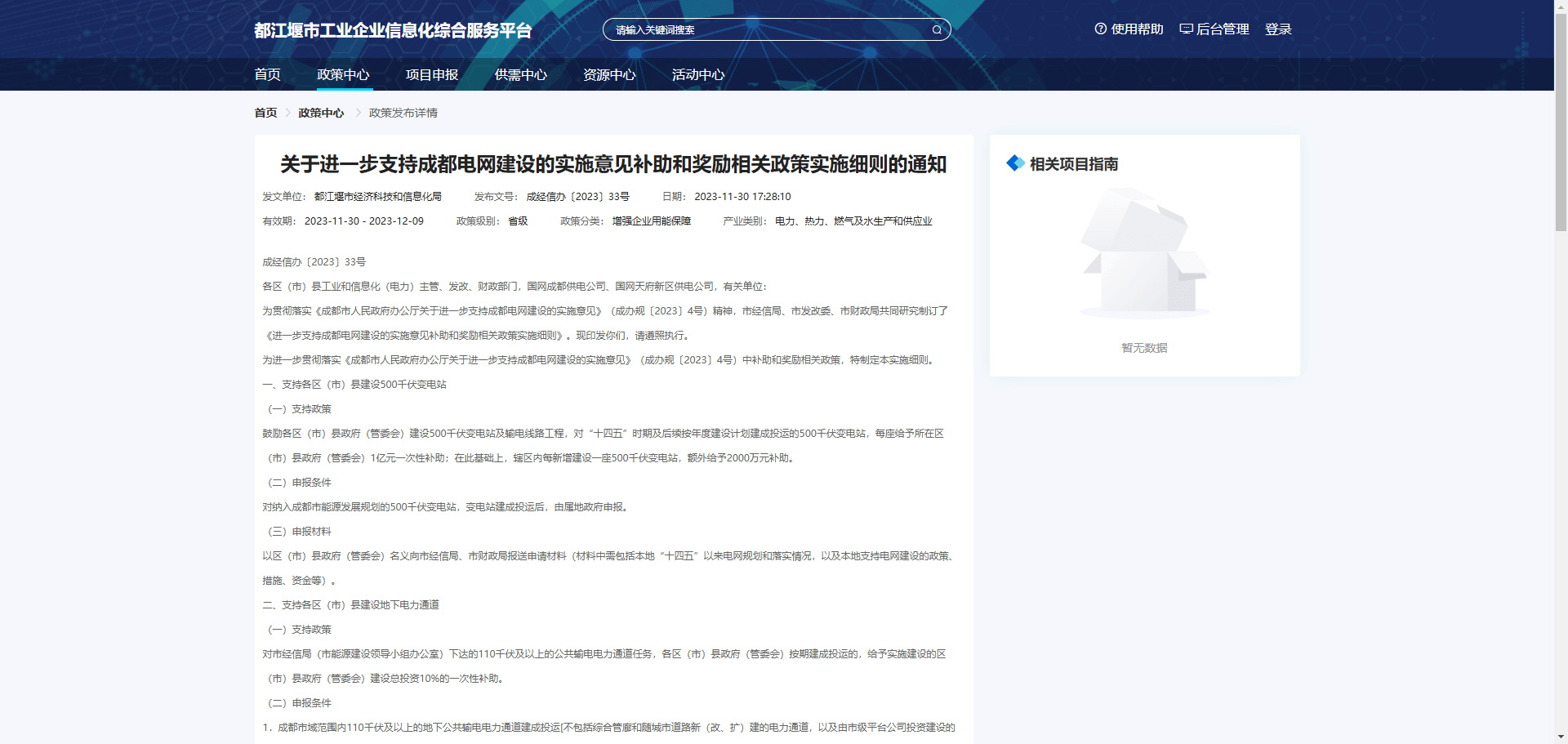This screenshot has width=1568, height=744.
Task: Switch to the 项目申报 tab
Action: pos(432,74)
